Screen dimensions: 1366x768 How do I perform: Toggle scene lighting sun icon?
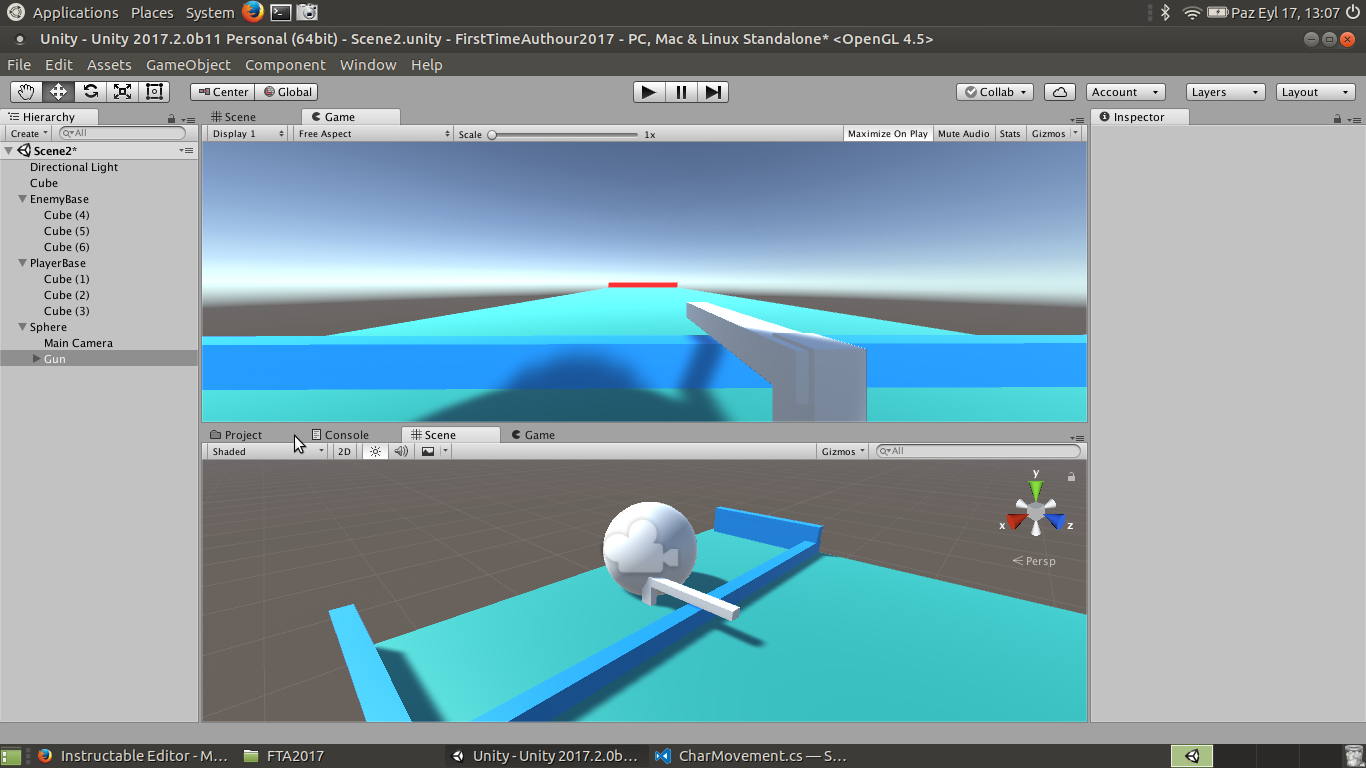tap(375, 451)
